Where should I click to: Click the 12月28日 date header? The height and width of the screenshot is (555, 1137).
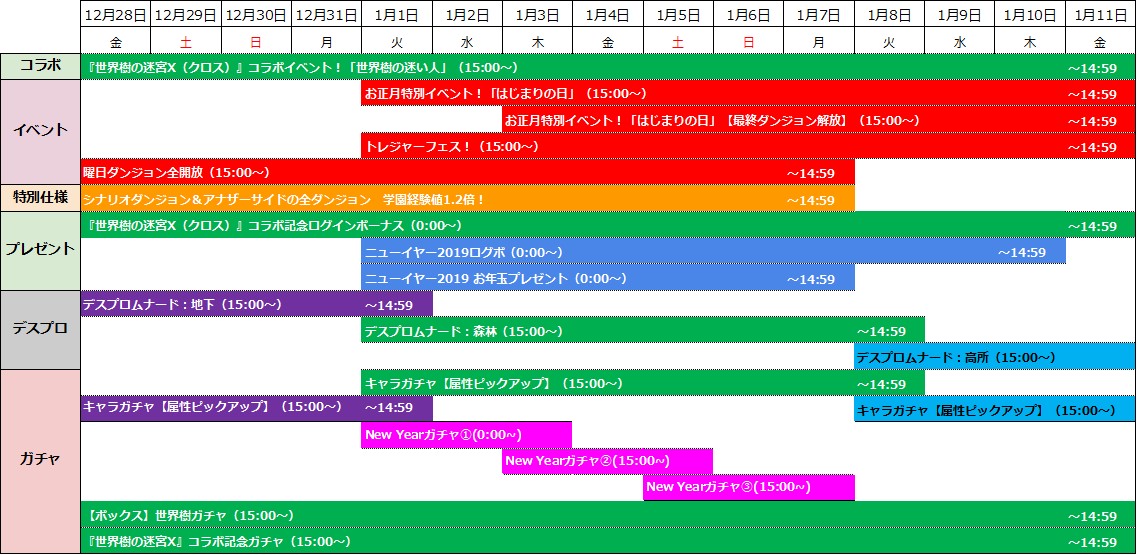tap(115, 15)
